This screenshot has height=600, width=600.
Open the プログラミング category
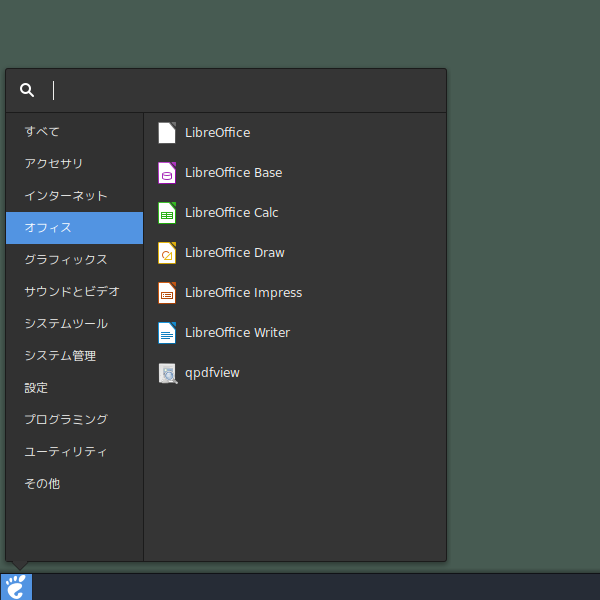[x=75, y=420]
